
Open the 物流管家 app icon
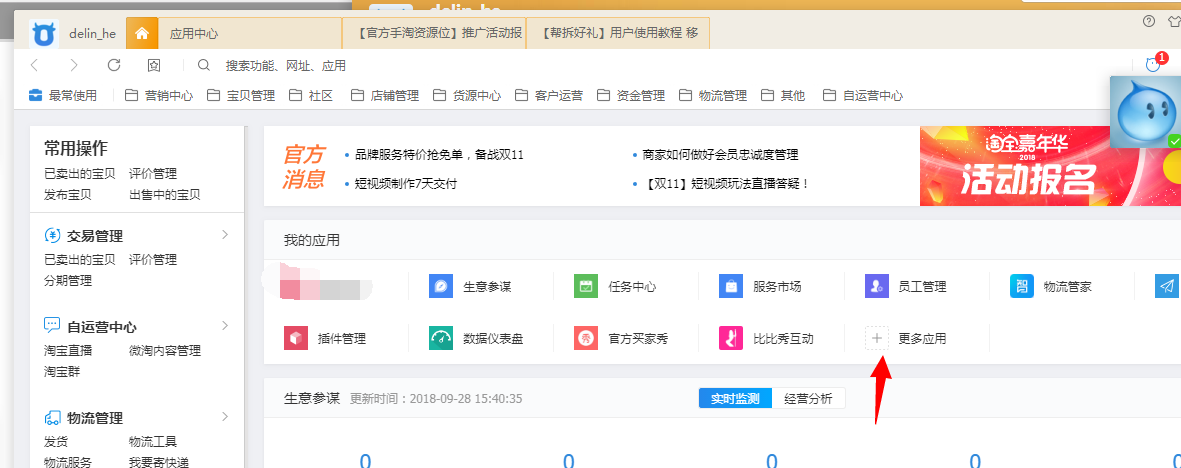coord(1022,286)
